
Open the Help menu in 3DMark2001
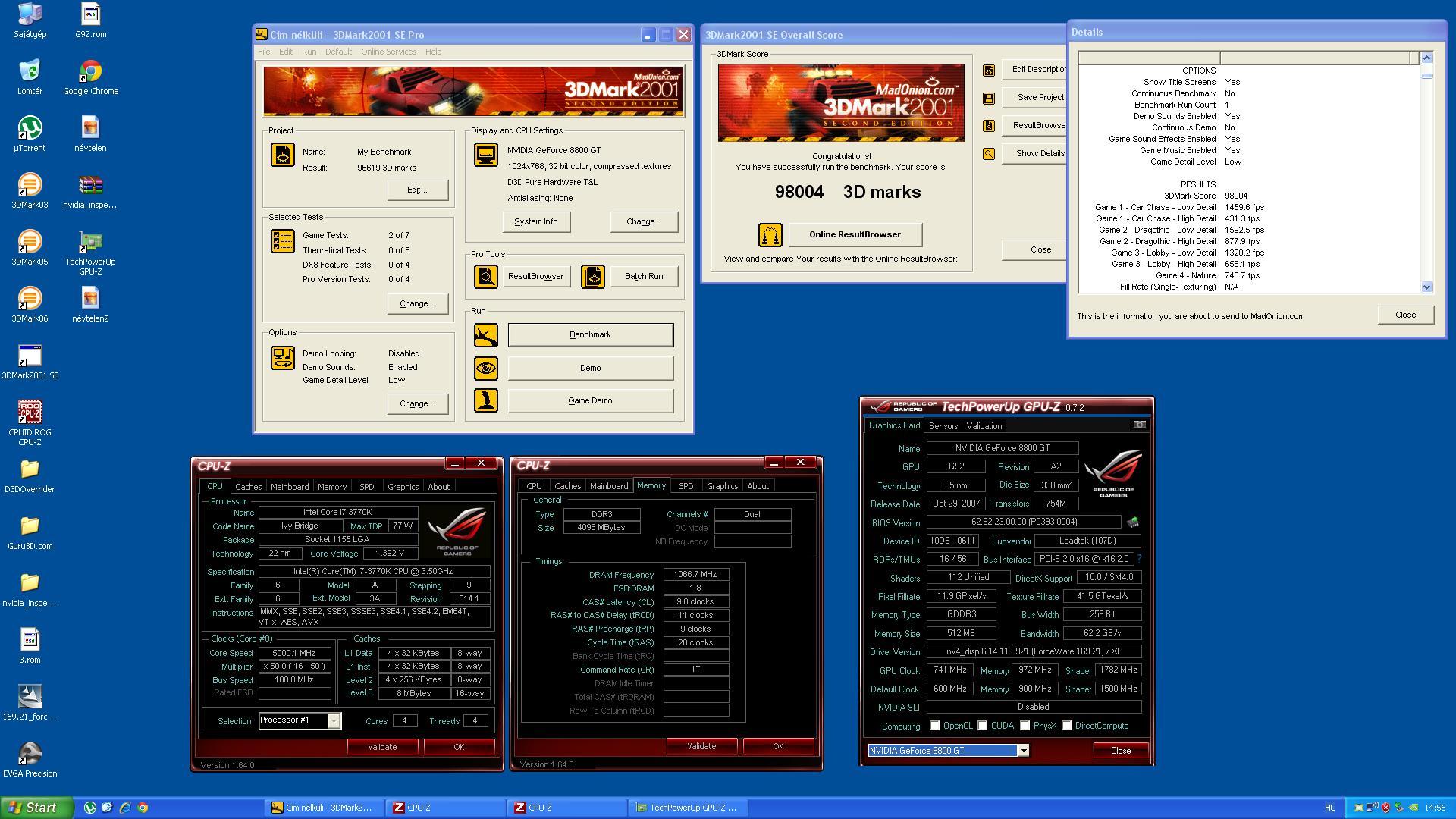tap(433, 52)
